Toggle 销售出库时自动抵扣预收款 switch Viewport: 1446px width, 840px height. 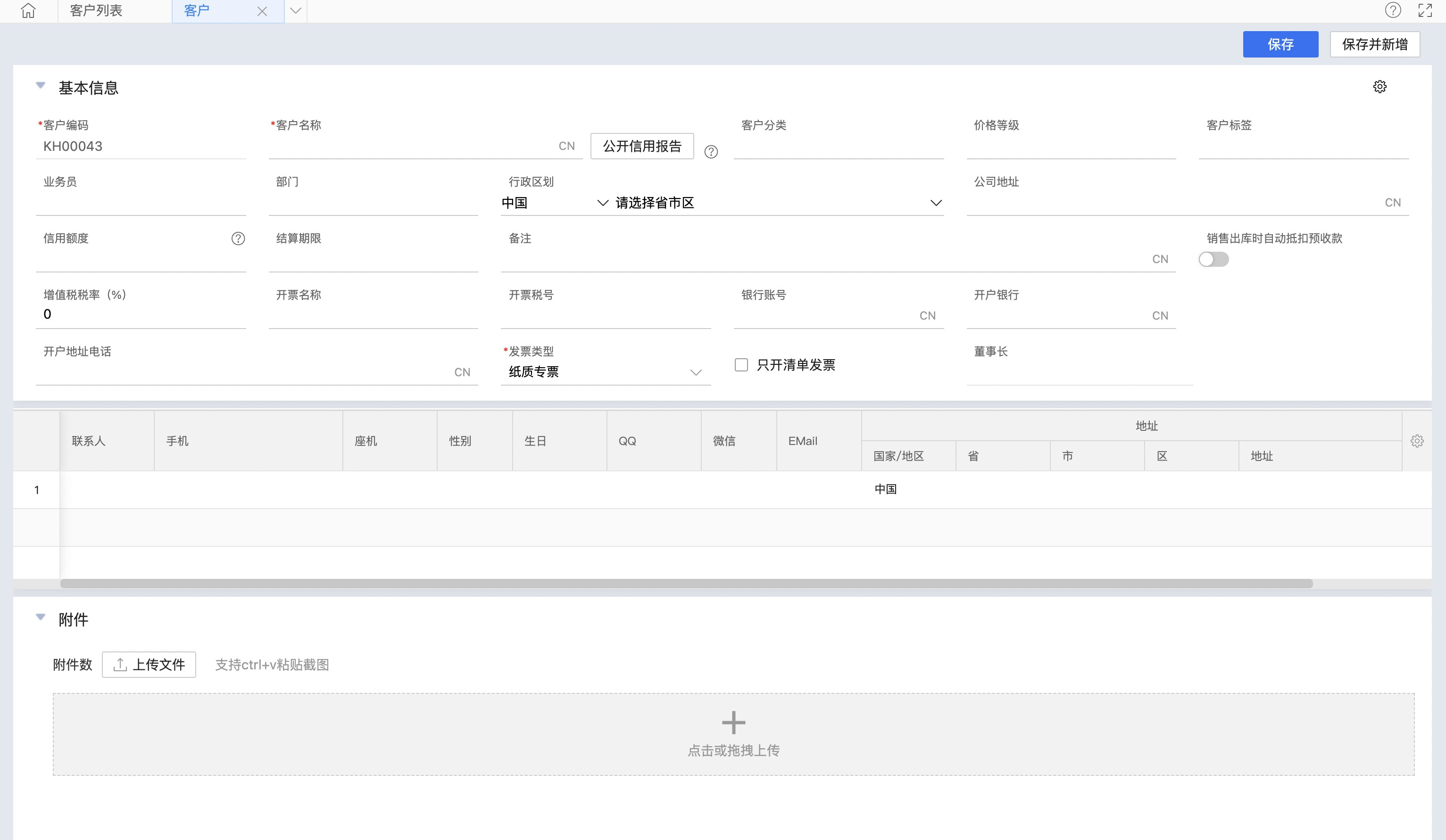(x=1213, y=259)
